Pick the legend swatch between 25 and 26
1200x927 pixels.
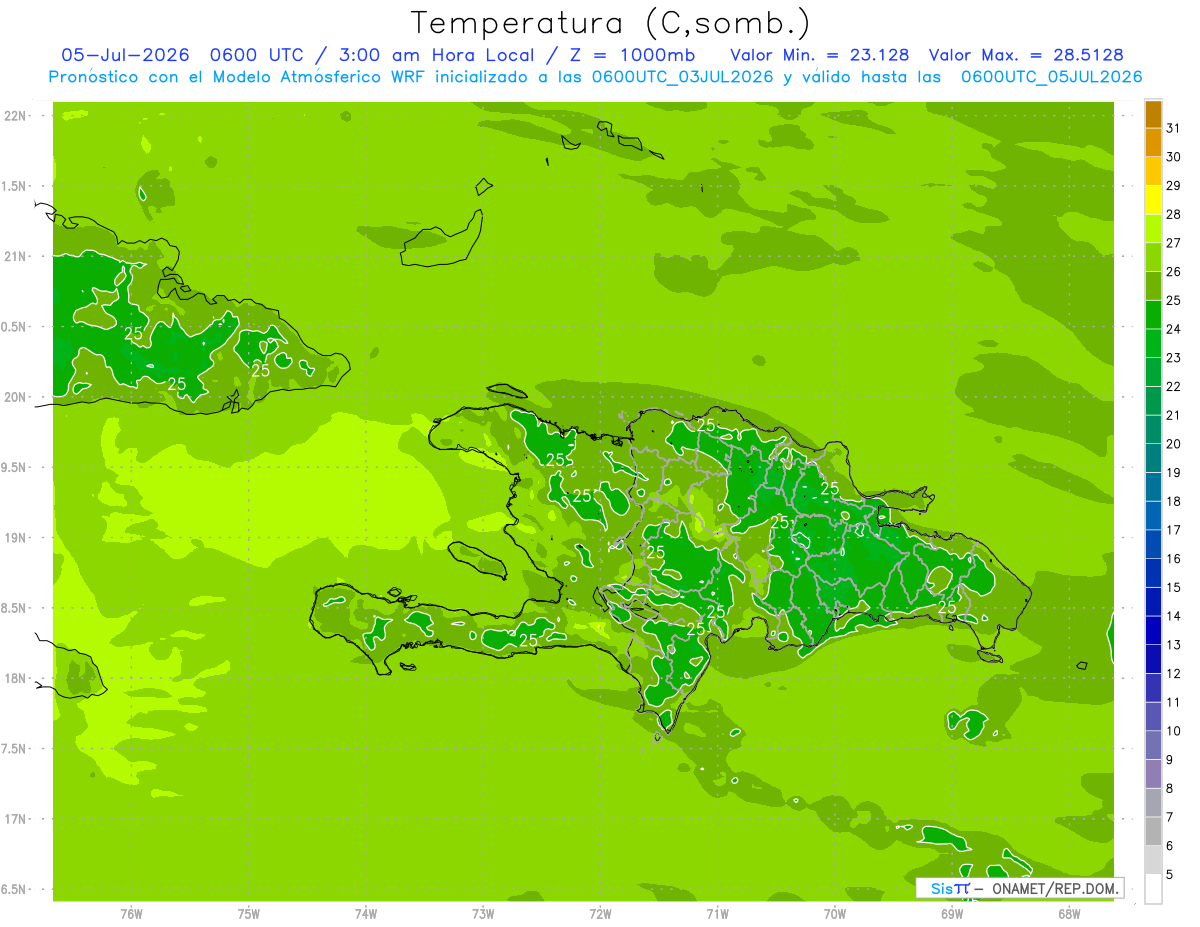click(x=1153, y=287)
